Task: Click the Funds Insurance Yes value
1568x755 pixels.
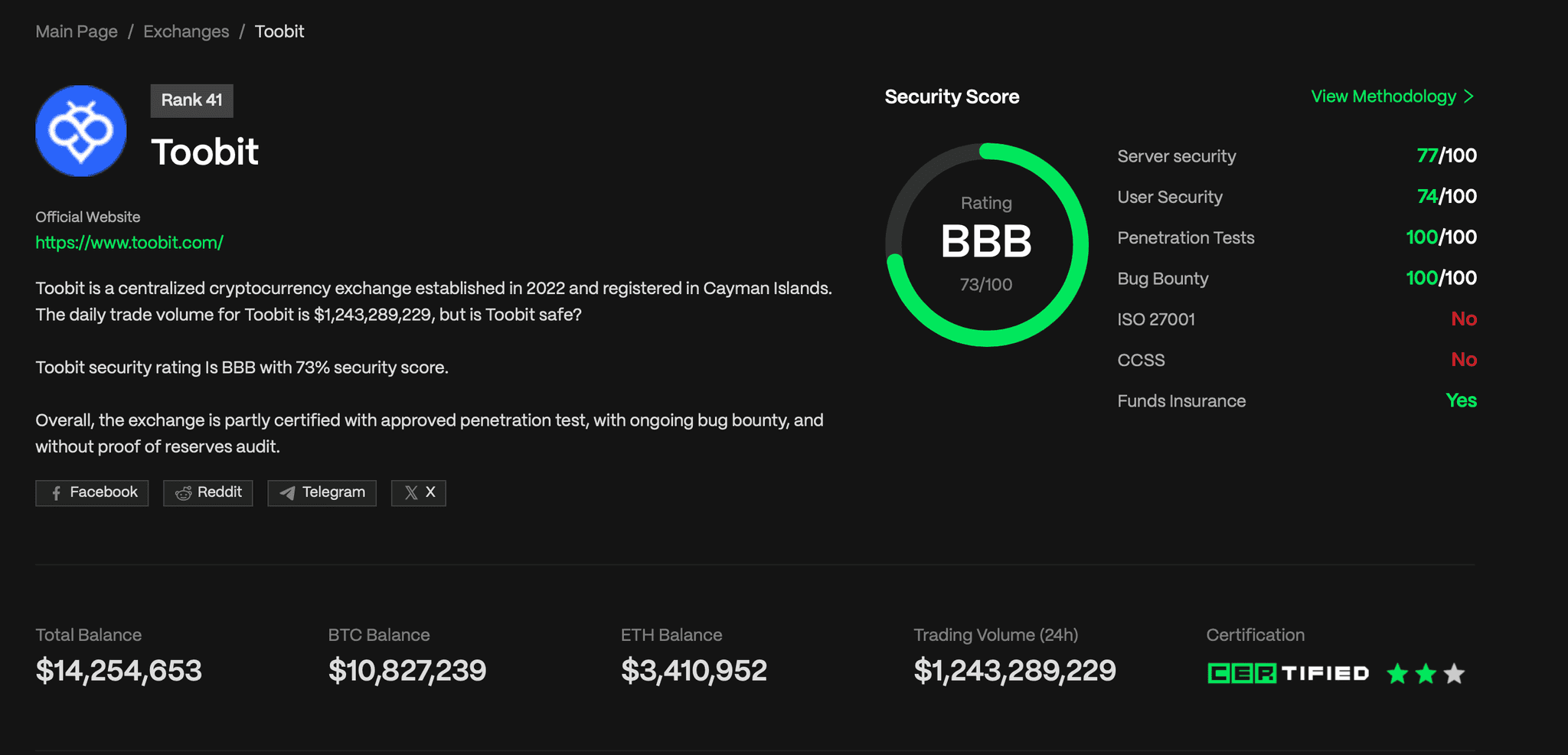Action: [x=1461, y=400]
